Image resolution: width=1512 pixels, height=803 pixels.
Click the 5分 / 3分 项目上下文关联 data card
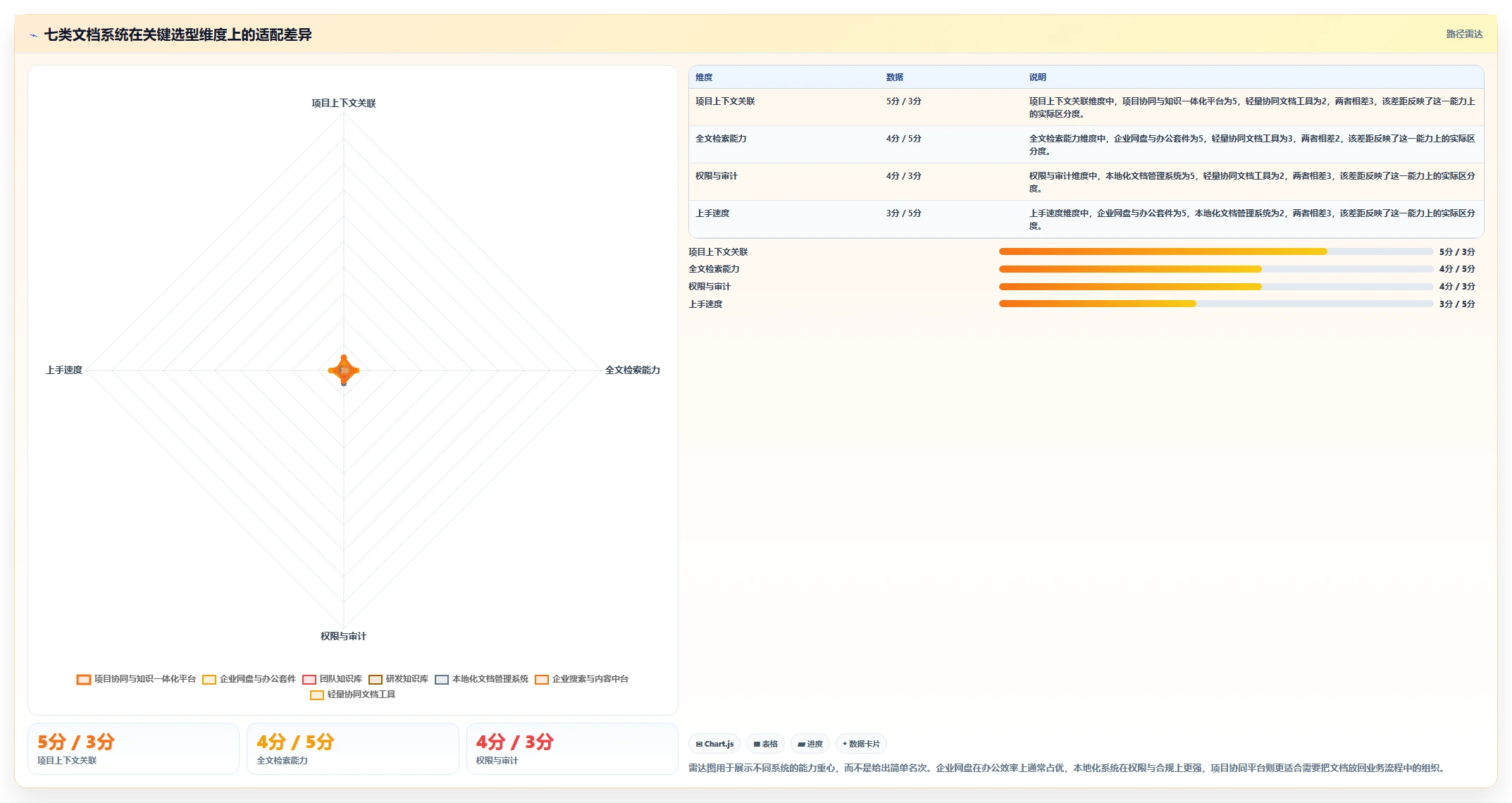[x=133, y=749]
